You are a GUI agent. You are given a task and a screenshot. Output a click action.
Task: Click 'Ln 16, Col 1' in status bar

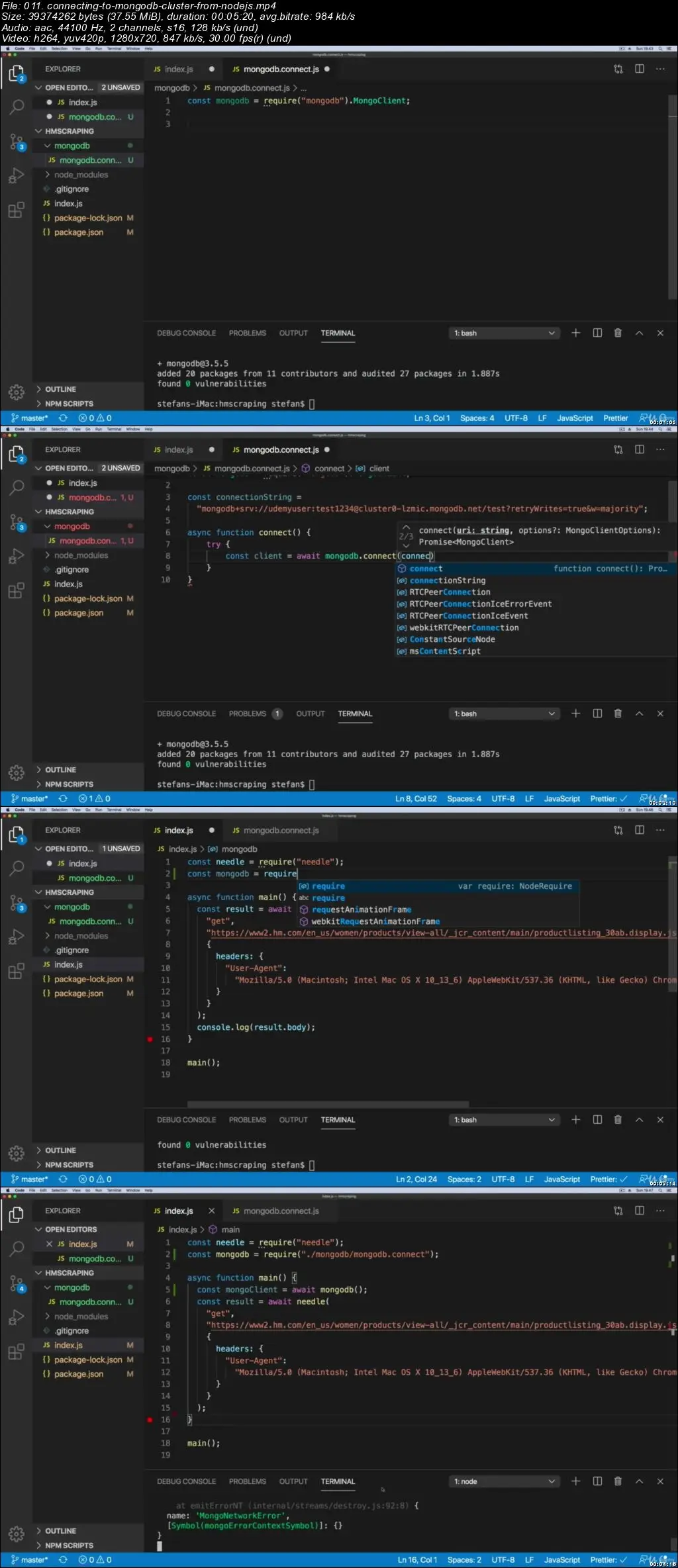point(416,1560)
